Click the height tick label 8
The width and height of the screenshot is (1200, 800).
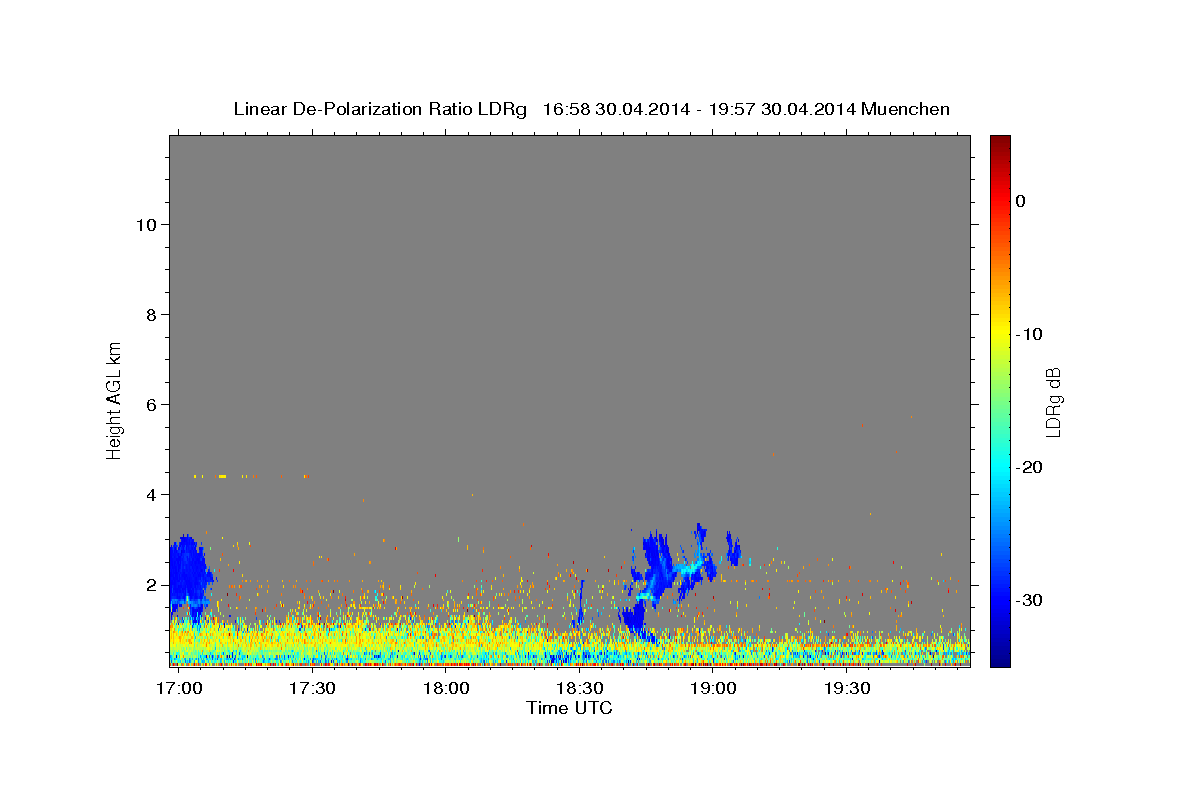click(x=151, y=315)
